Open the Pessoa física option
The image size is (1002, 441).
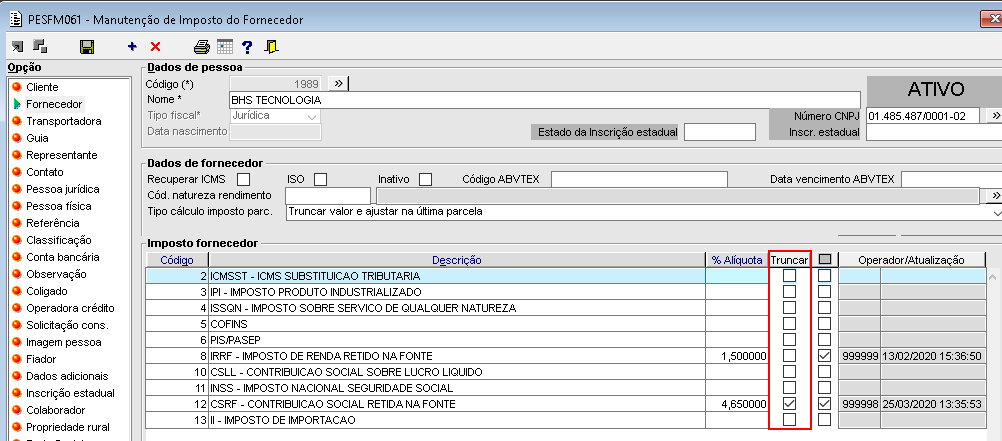point(59,206)
